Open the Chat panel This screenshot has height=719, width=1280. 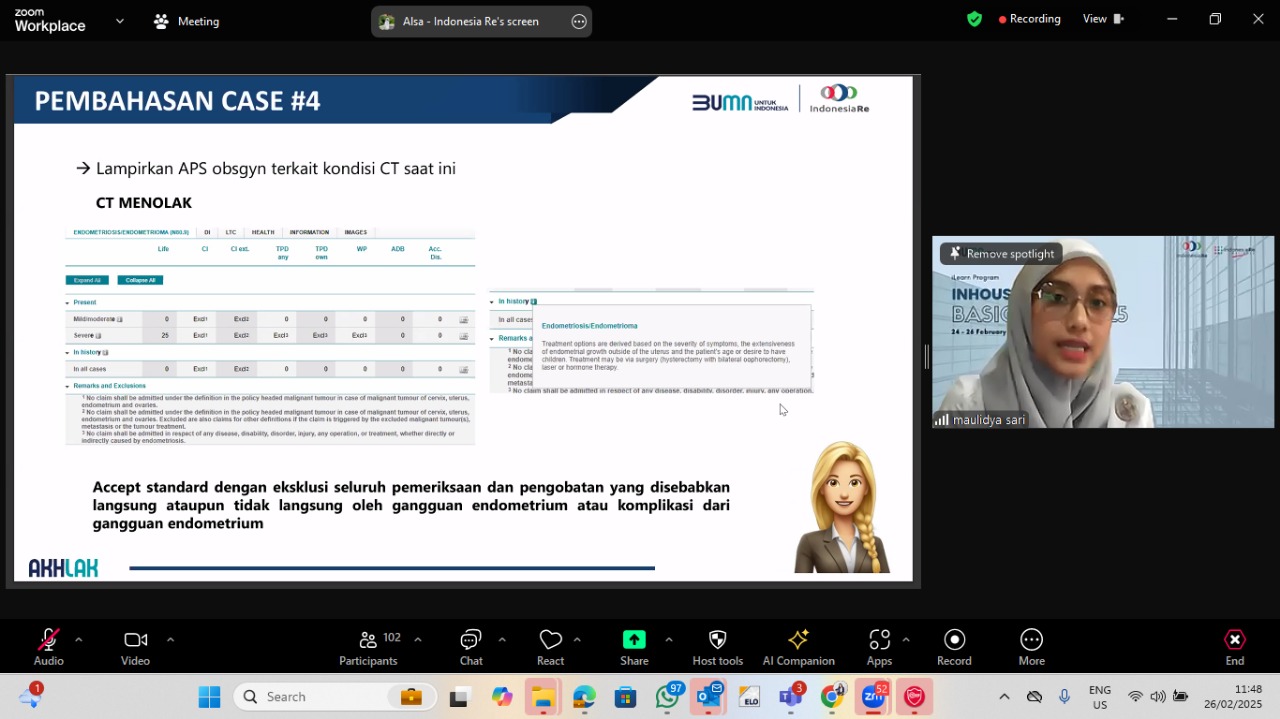471,647
